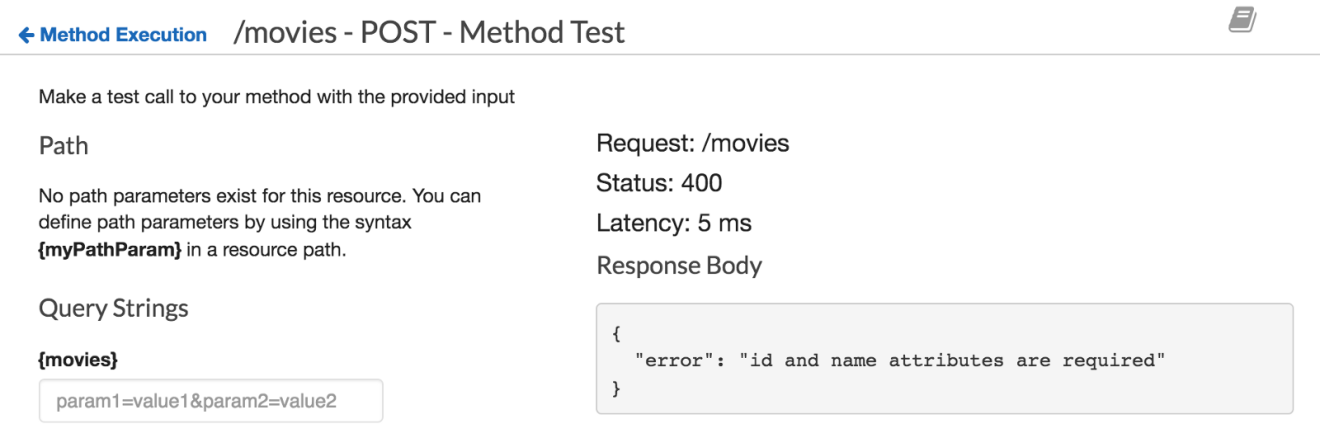
Task: Click the Query Strings section heading
Action: point(113,308)
